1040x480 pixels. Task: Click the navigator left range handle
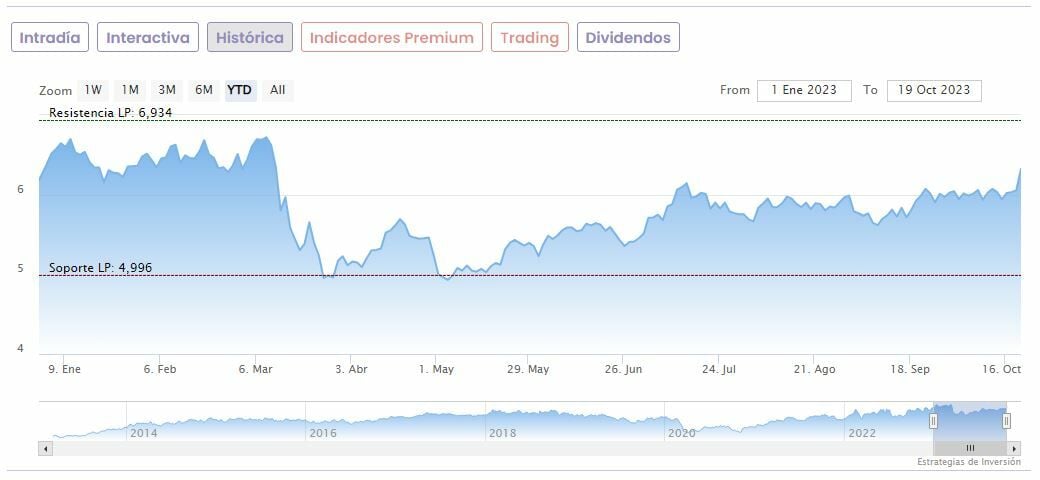933,421
